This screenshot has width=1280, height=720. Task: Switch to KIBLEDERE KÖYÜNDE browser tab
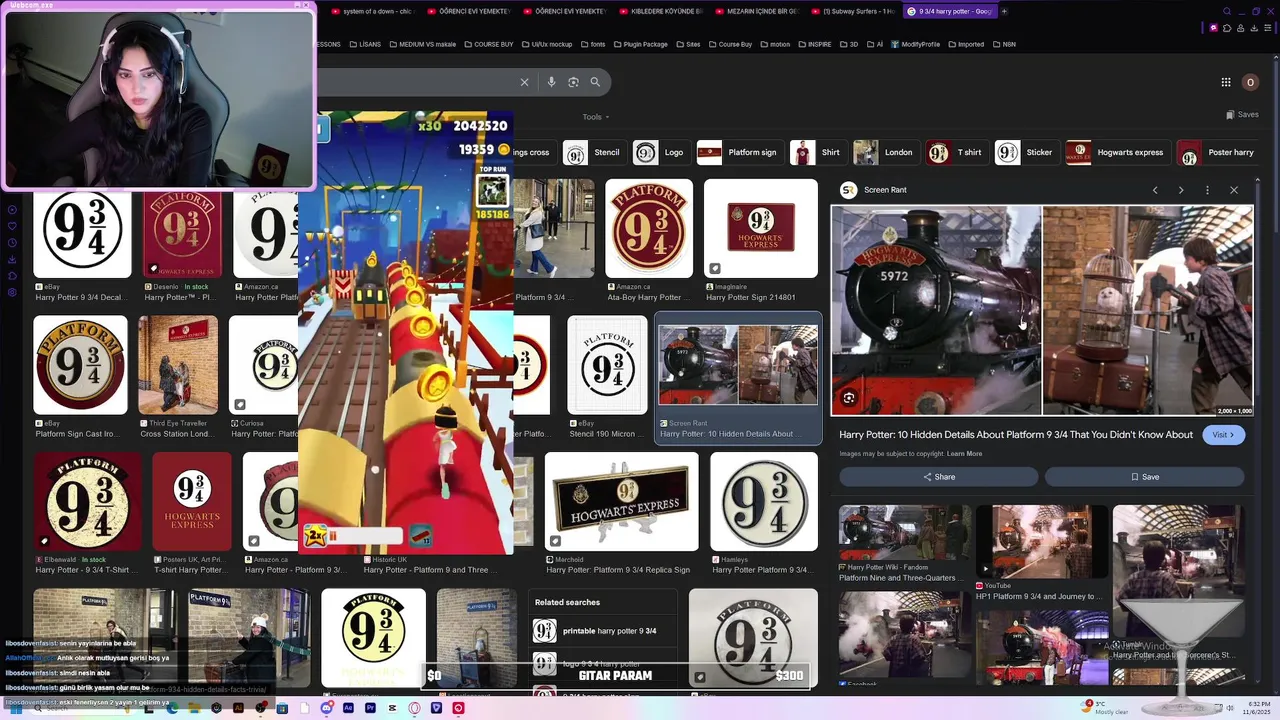(661, 11)
